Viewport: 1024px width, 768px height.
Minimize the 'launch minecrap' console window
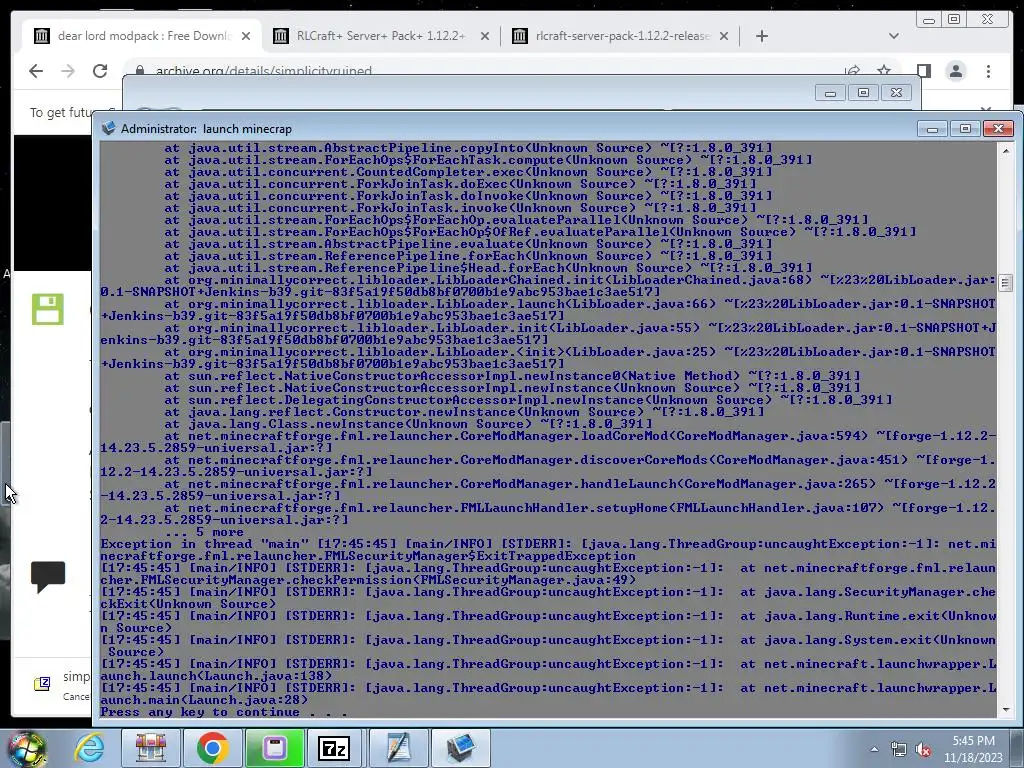point(932,129)
